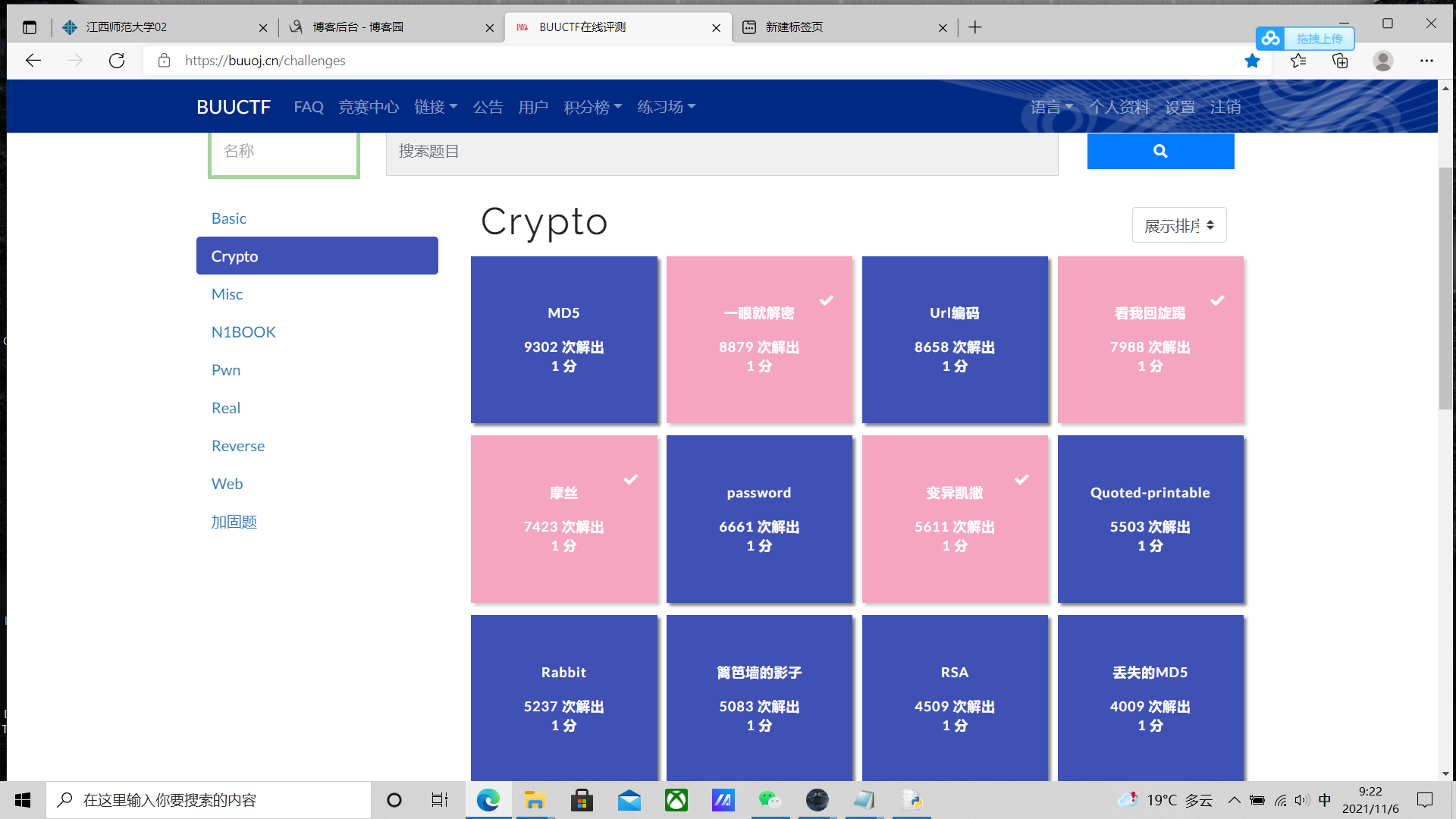
Task: Open the Favorites list icon
Action: point(1298,61)
